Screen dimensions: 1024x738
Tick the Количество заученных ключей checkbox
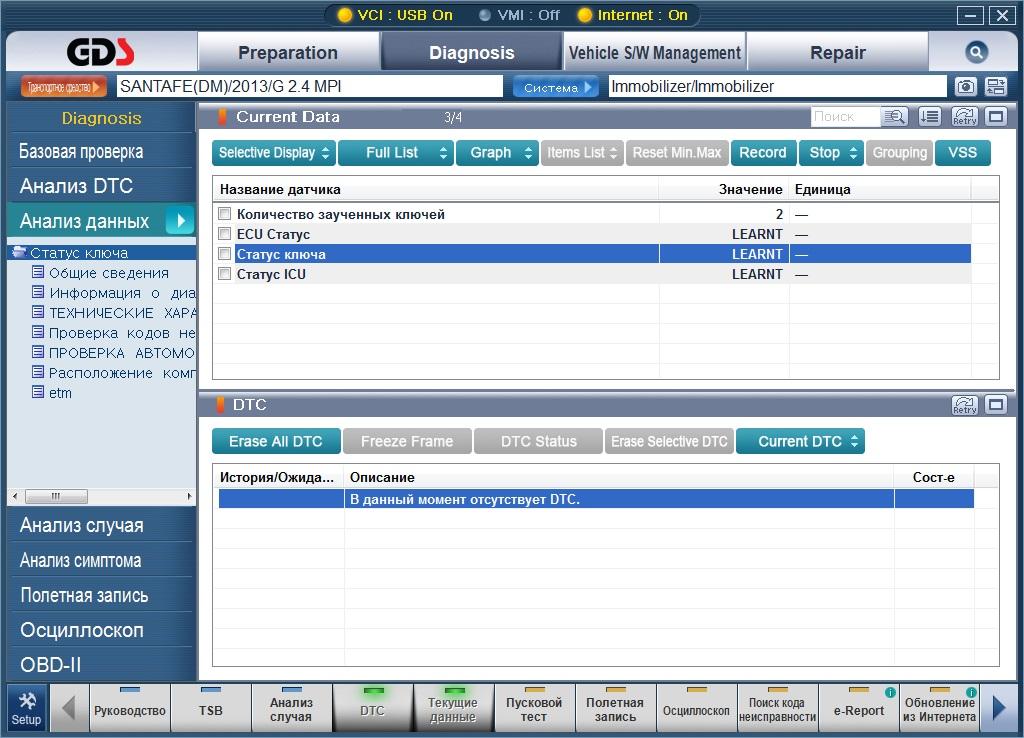coord(225,214)
